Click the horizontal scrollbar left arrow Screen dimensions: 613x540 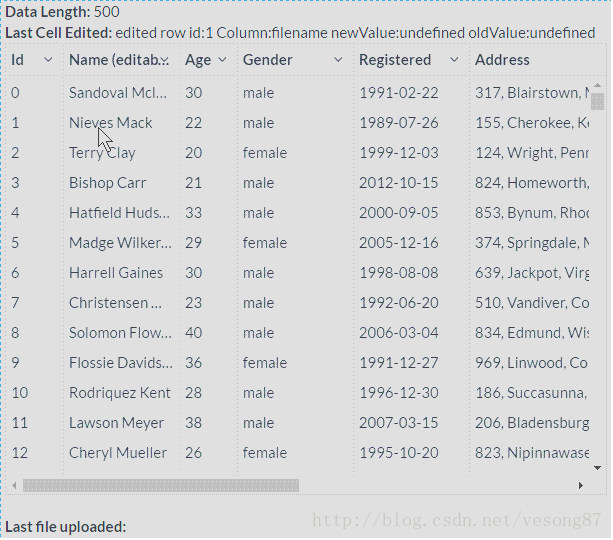[14, 485]
